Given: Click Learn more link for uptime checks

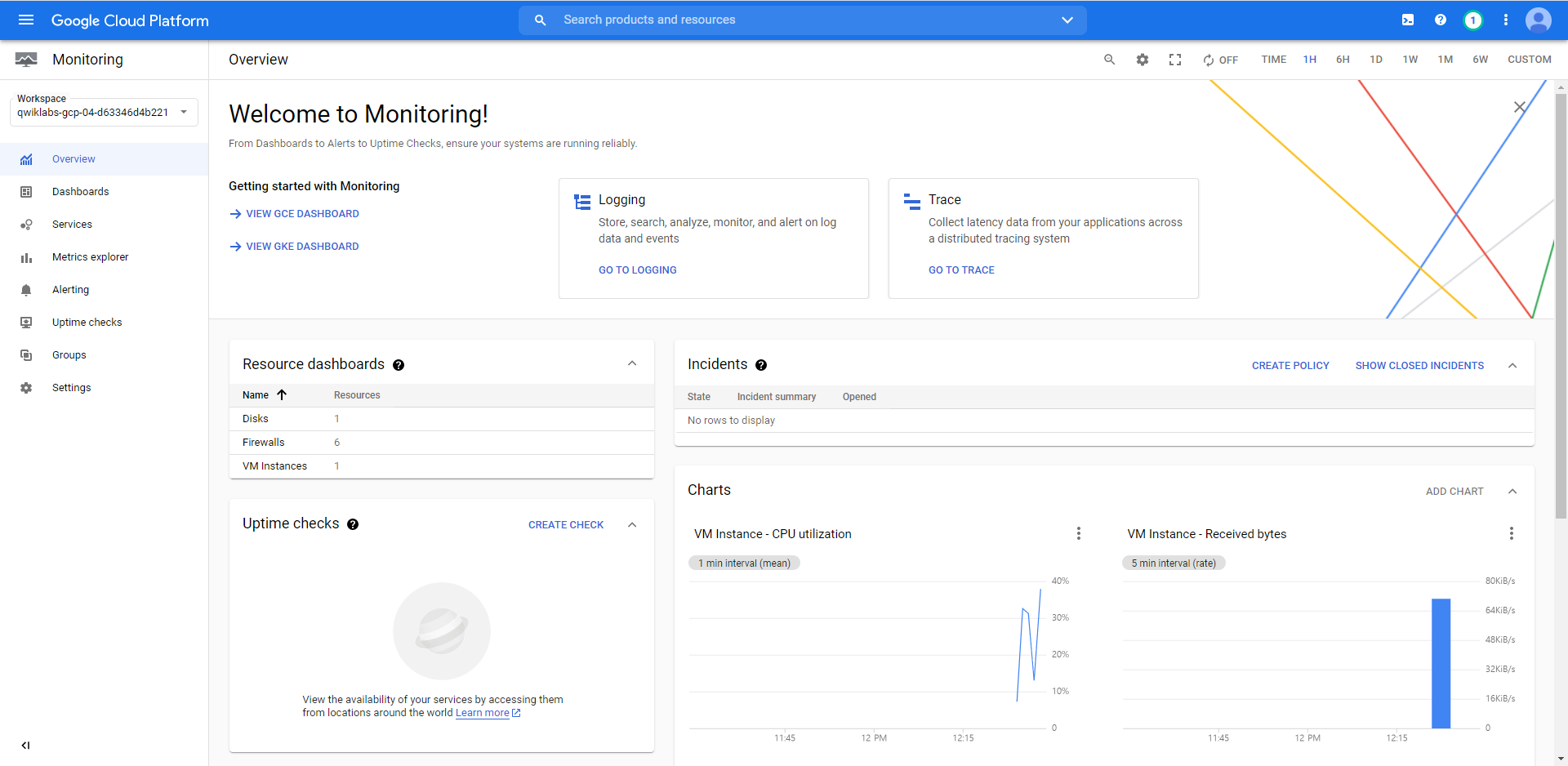Looking at the screenshot, I should coord(488,713).
